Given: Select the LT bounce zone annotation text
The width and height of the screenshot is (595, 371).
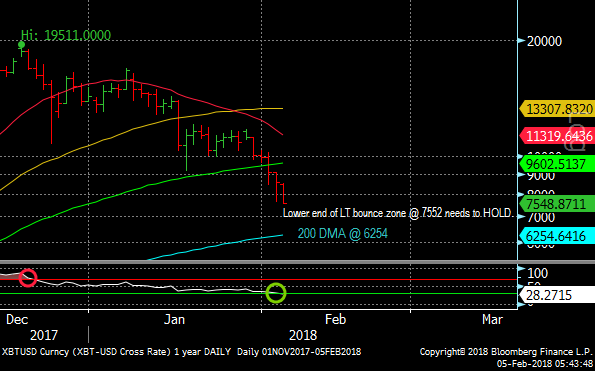Looking at the screenshot, I should pos(398,213).
